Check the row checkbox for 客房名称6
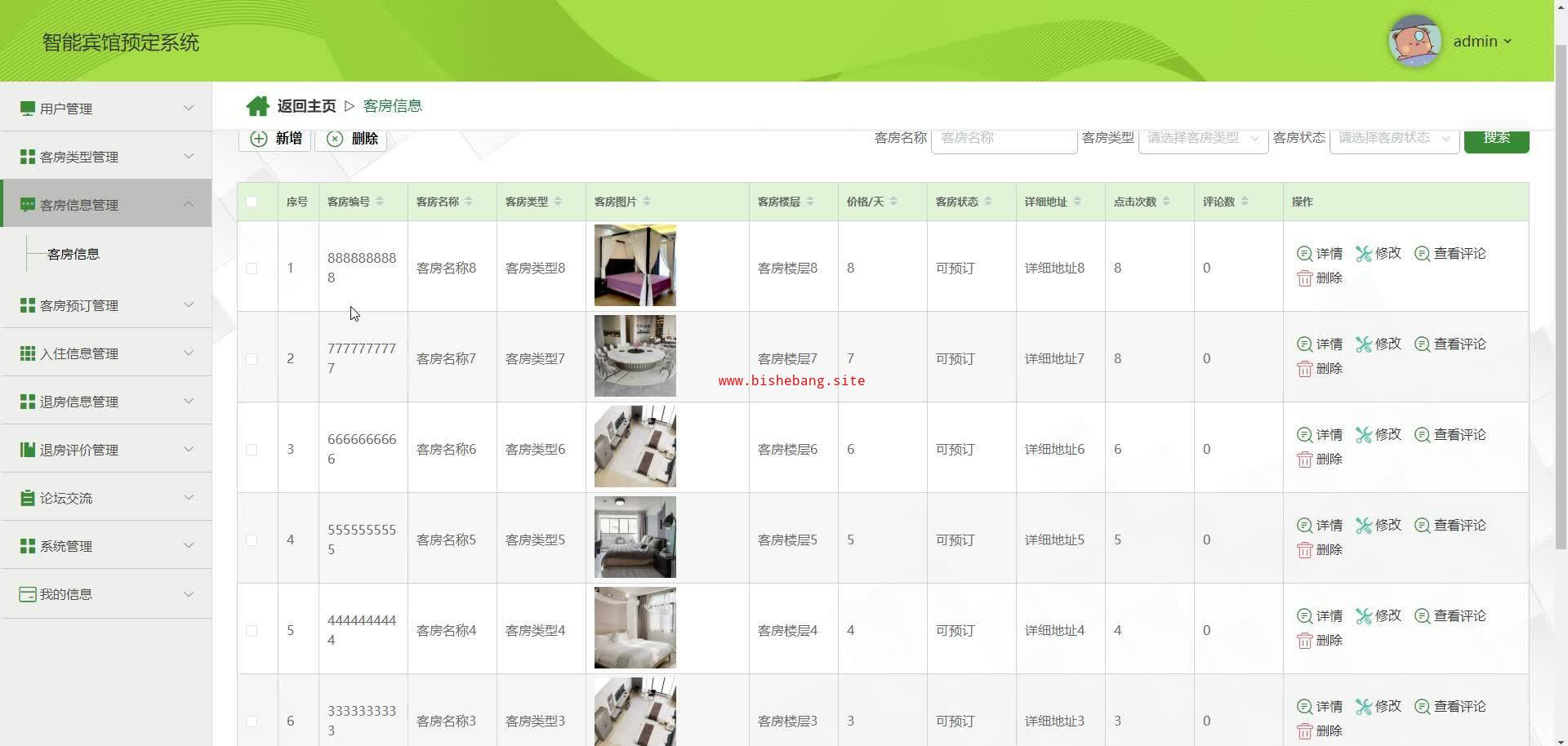This screenshot has width=1568, height=746. [252, 450]
